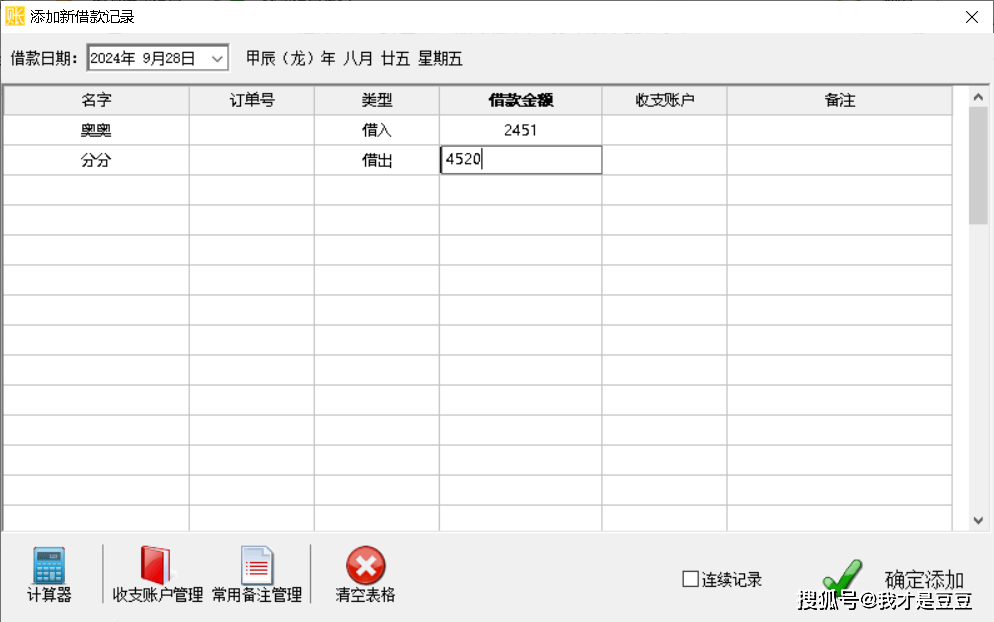The height and width of the screenshot is (622, 994).
Task: Click the 订单号 column header
Action: [252, 100]
